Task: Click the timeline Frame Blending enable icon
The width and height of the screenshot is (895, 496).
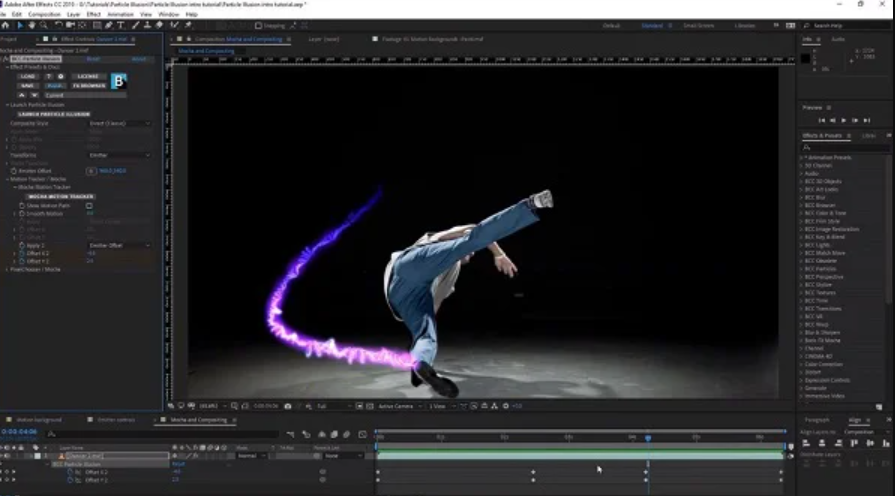Action: 334,435
